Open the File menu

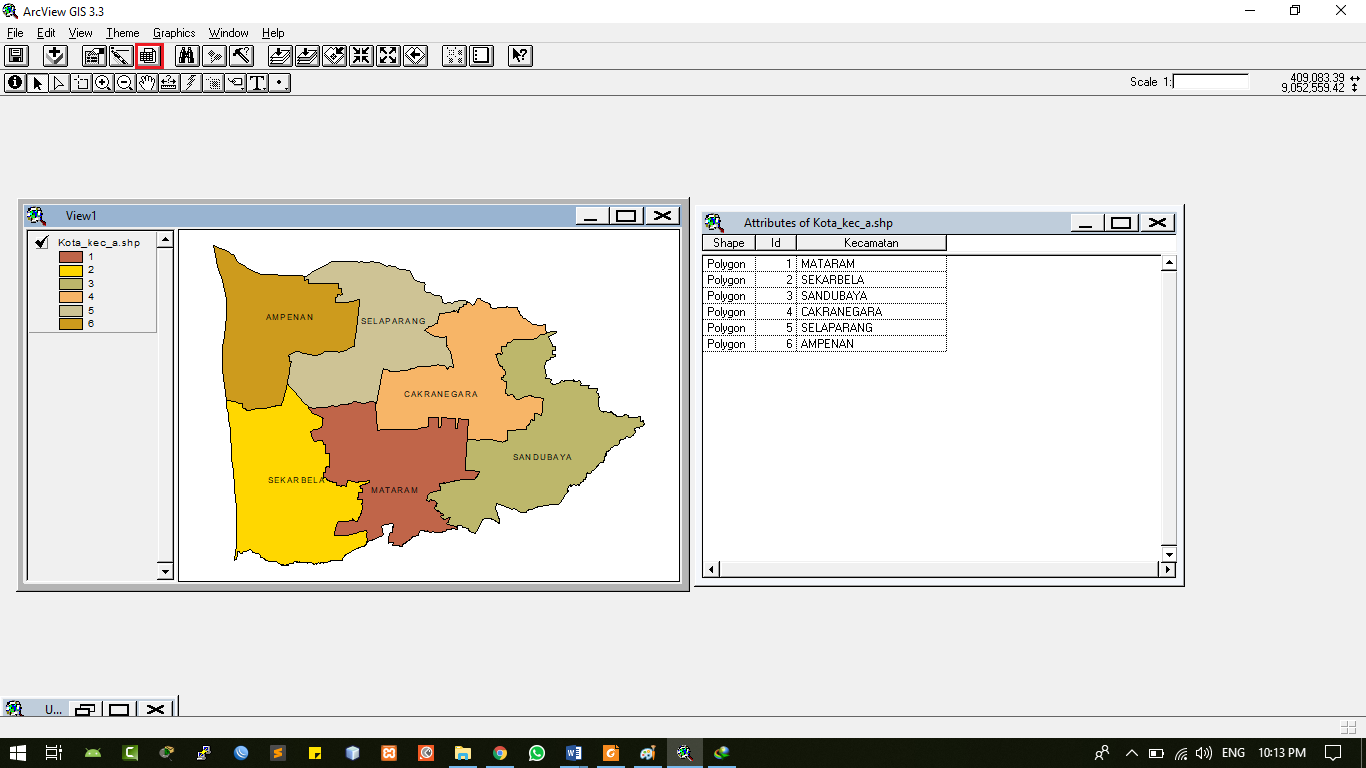15,33
